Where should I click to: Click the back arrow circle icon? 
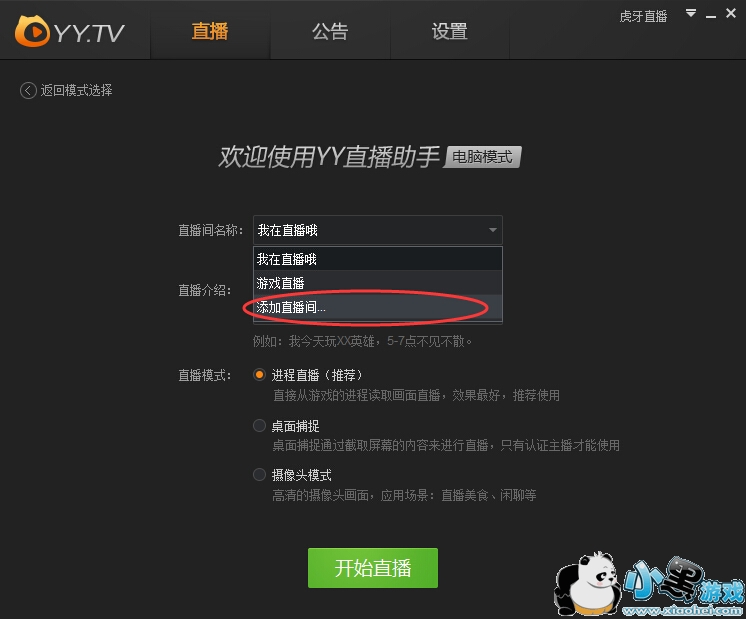click(28, 90)
